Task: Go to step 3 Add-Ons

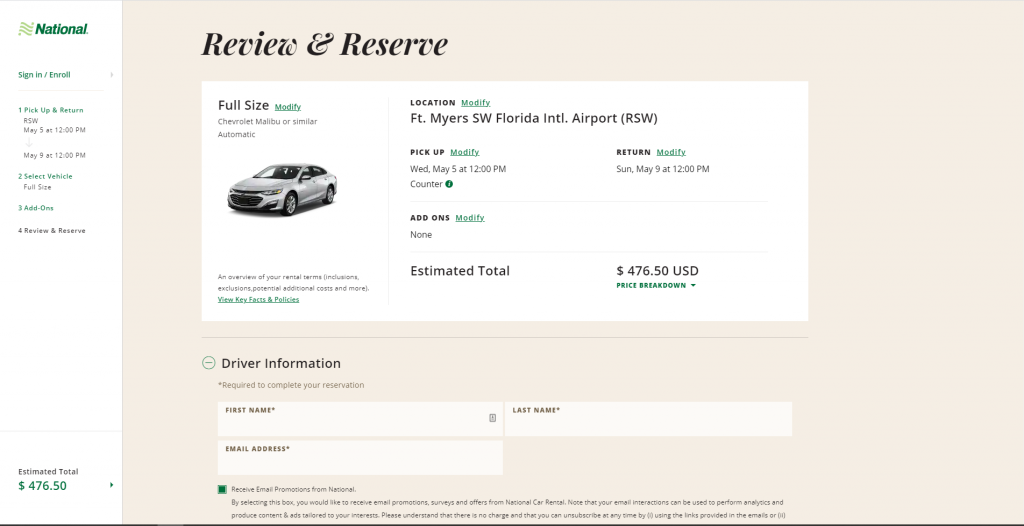Action: [36, 208]
